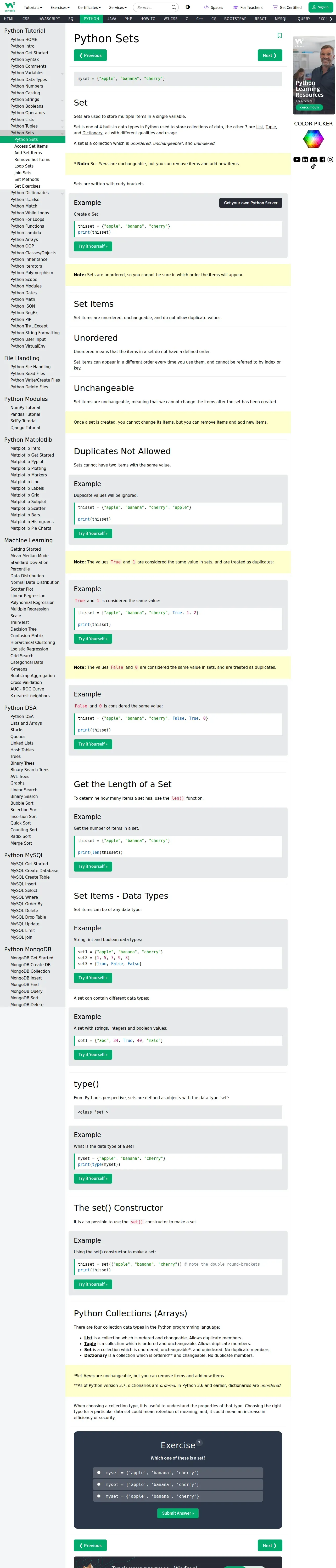Viewport: 336px width, 1568px height.
Task: Select the parentheses myset answer
Action: (x=178, y=1472)
